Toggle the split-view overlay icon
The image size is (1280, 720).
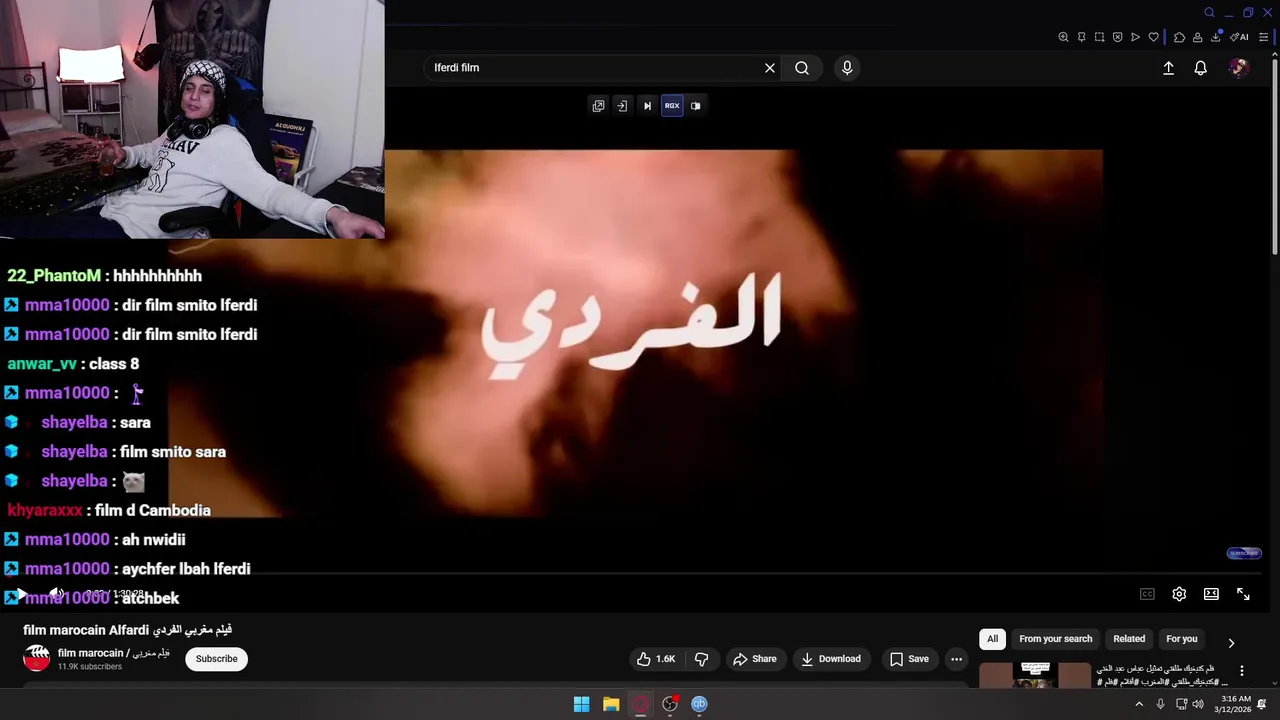tap(695, 106)
